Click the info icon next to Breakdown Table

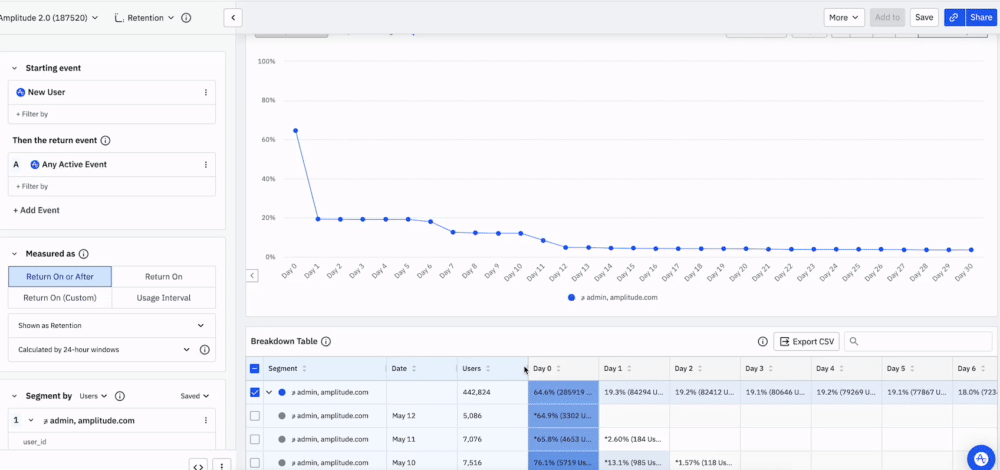326,342
